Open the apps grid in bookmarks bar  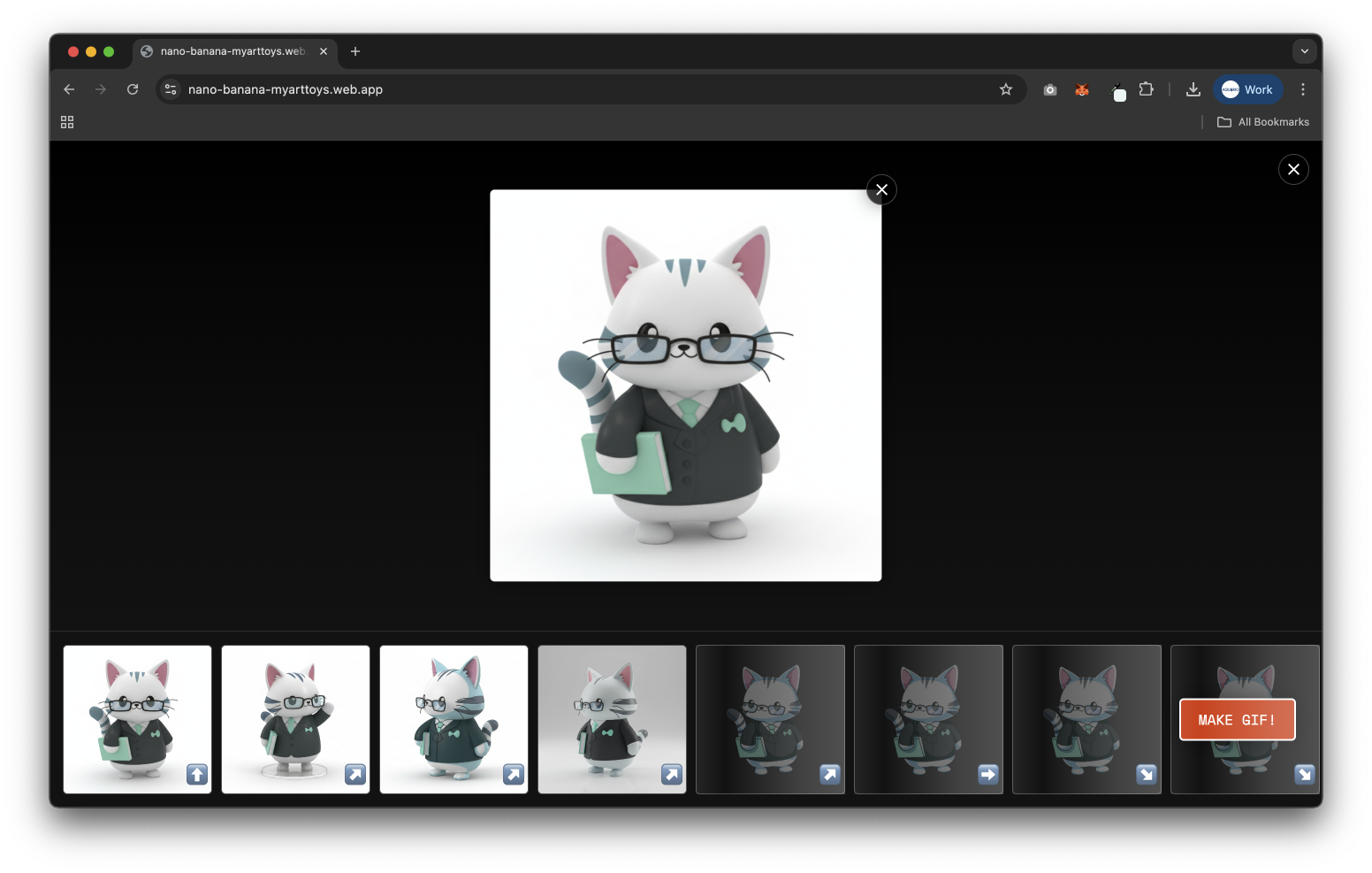point(67,122)
